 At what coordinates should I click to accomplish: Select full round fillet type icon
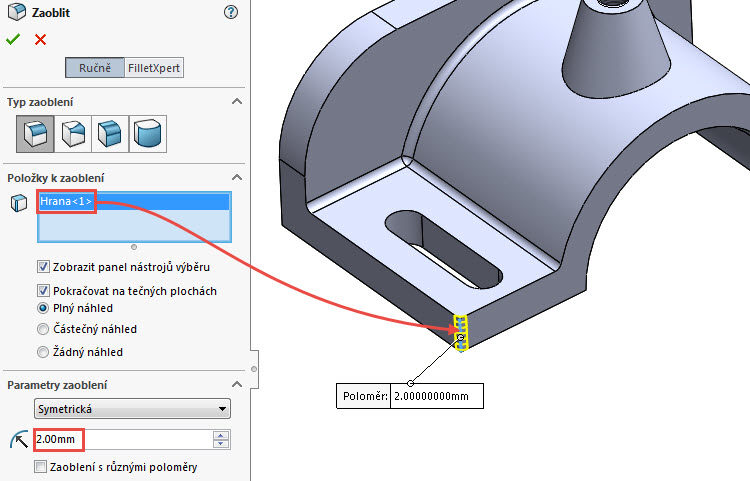148,134
